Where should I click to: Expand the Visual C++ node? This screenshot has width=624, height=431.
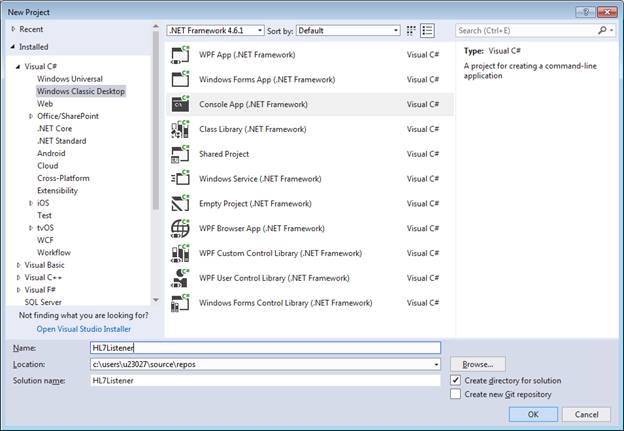click(18, 277)
